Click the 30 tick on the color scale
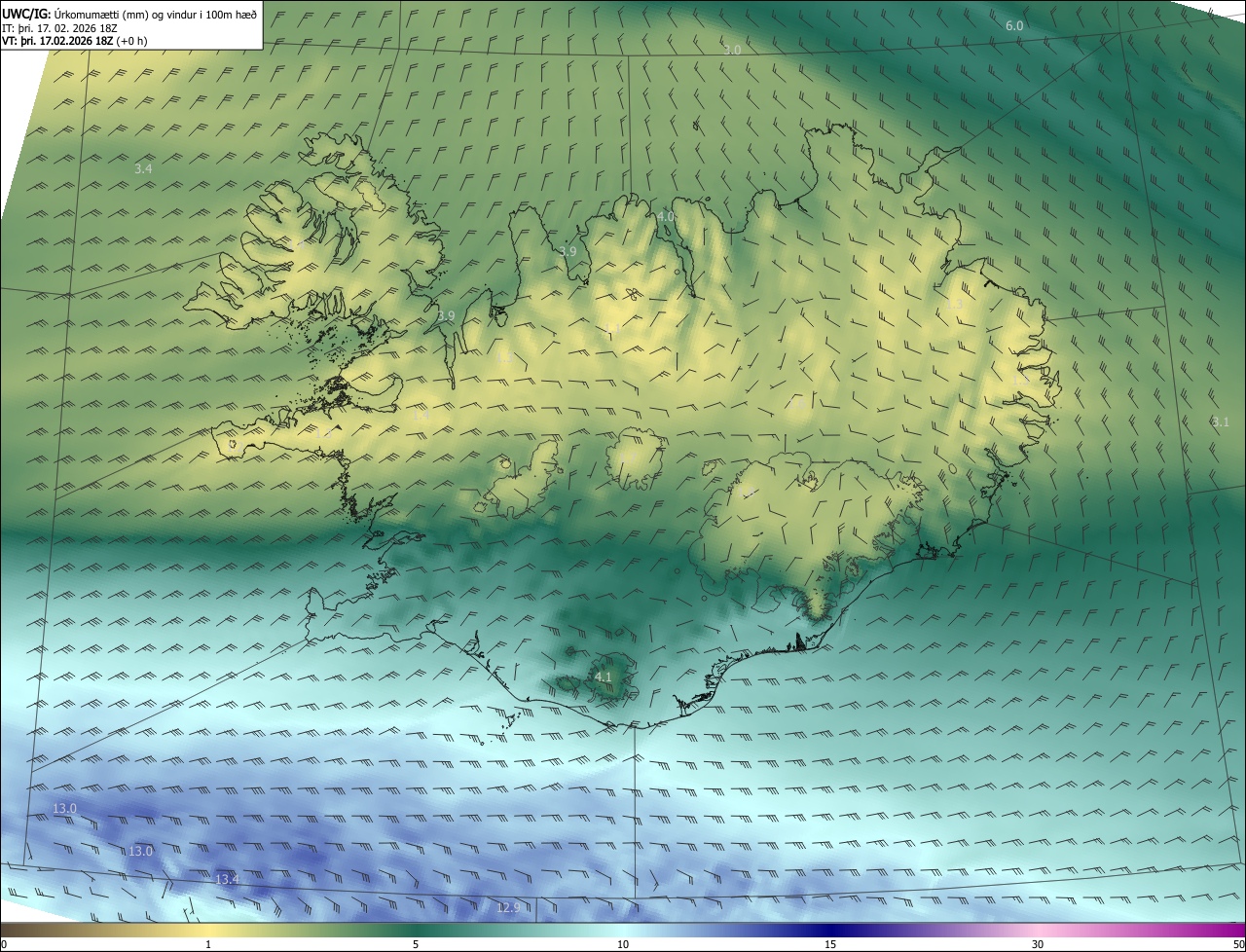This screenshot has height=952, width=1246. pos(1038,944)
